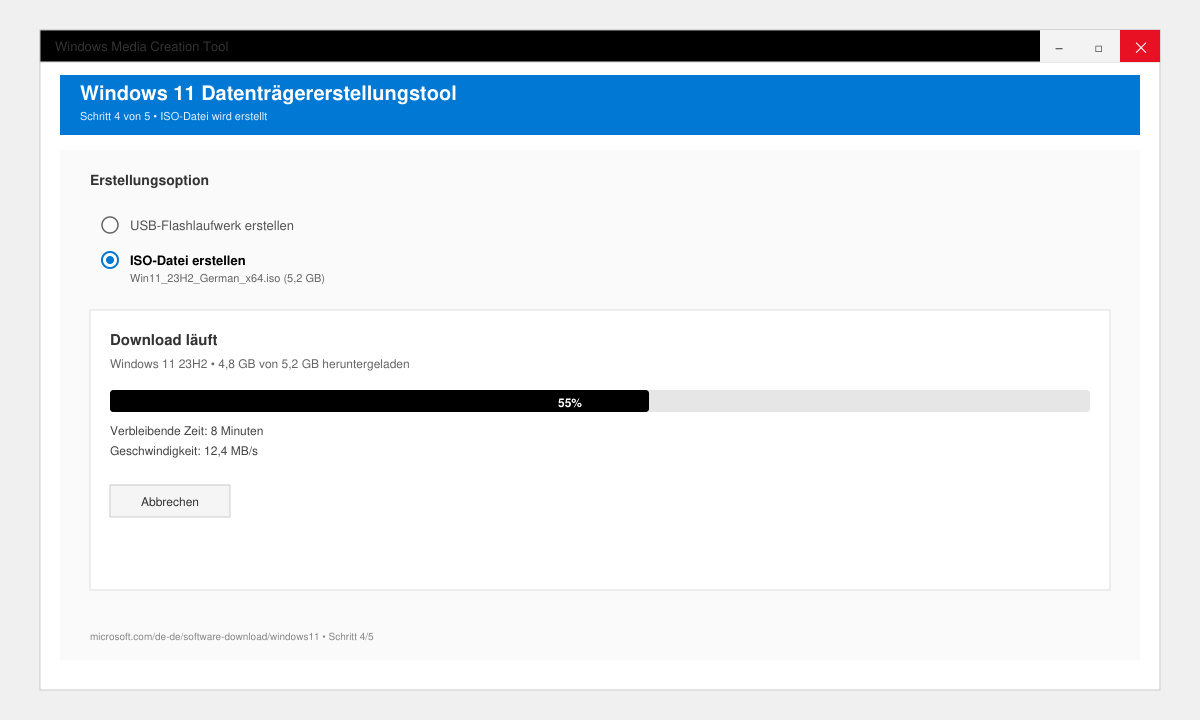Viewport: 1200px width, 720px height.
Task: Maximize the Media Creation Tool window
Action: tap(1099, 47)
